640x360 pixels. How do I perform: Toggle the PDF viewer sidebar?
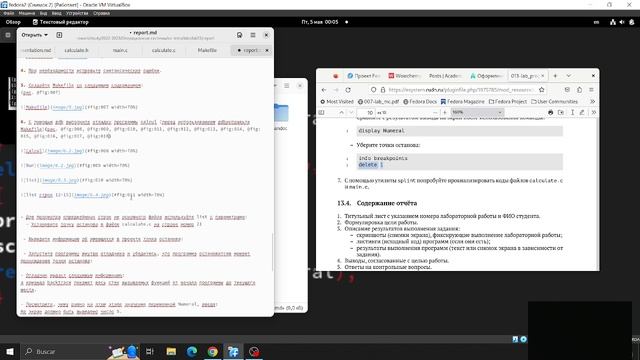322,112
